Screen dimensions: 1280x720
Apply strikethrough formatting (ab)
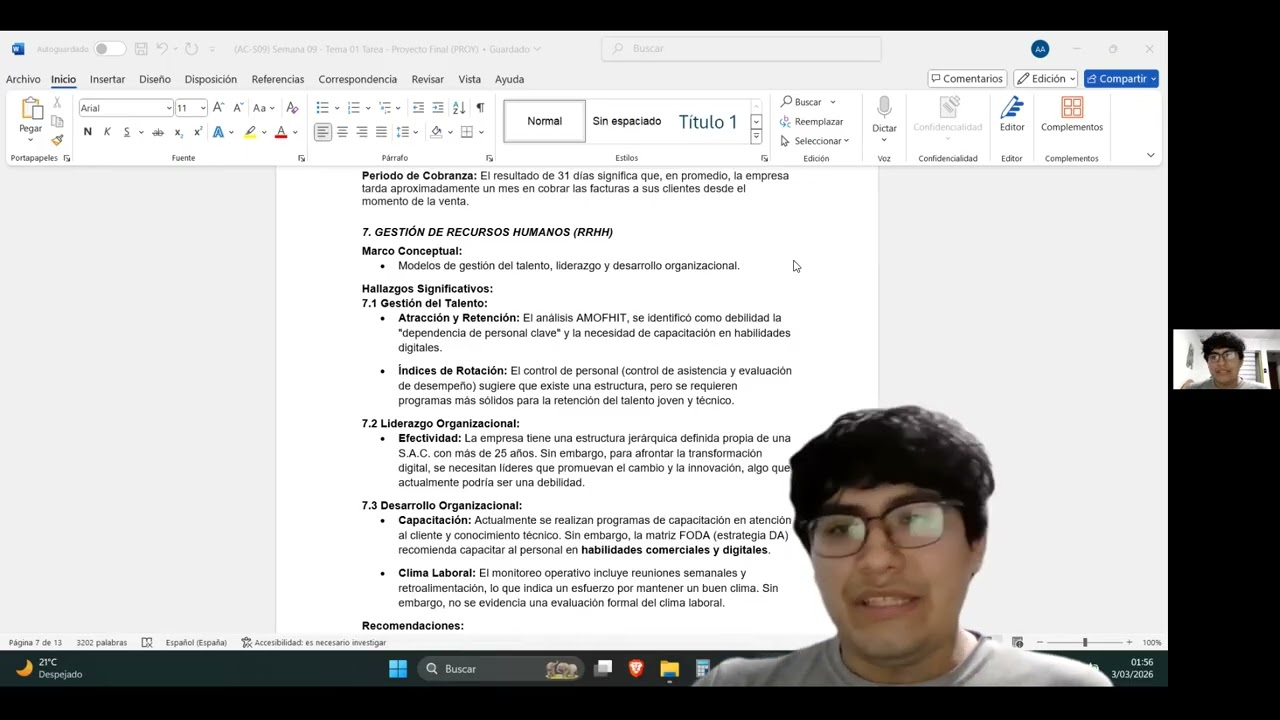click(157, 132)
